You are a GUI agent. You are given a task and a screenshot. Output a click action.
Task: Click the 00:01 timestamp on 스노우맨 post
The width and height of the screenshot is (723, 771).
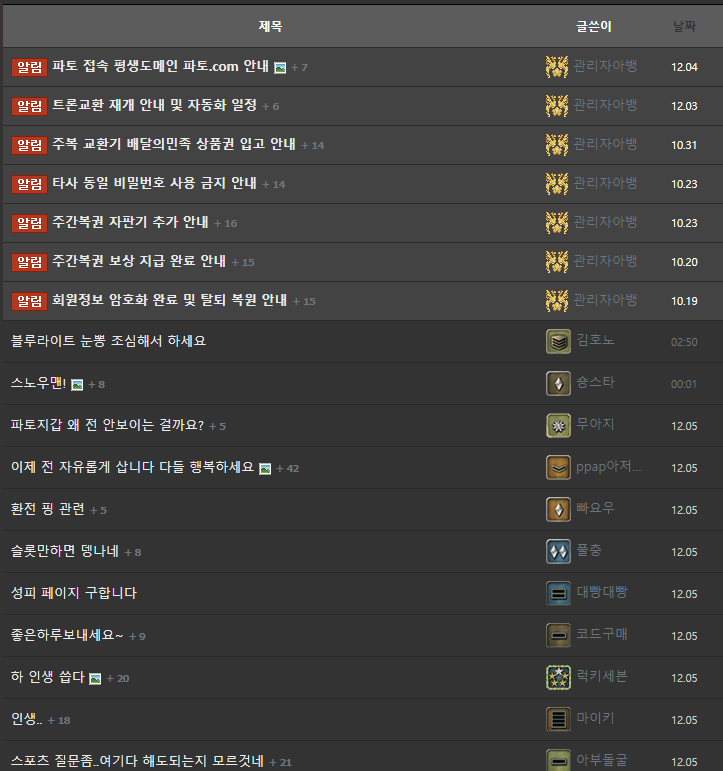click(684, 384)
